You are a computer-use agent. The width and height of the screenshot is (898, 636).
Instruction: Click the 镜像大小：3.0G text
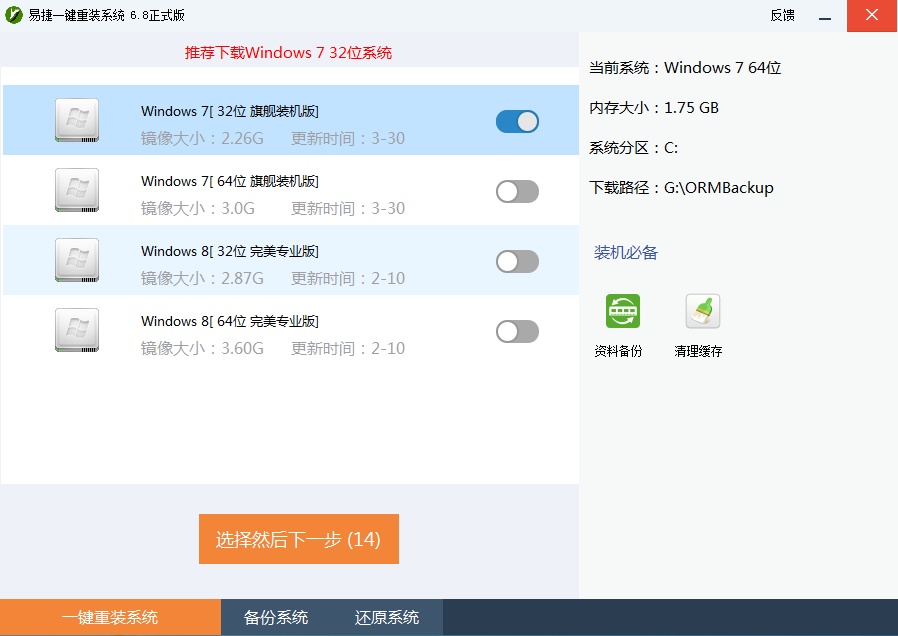click(198, 208)
